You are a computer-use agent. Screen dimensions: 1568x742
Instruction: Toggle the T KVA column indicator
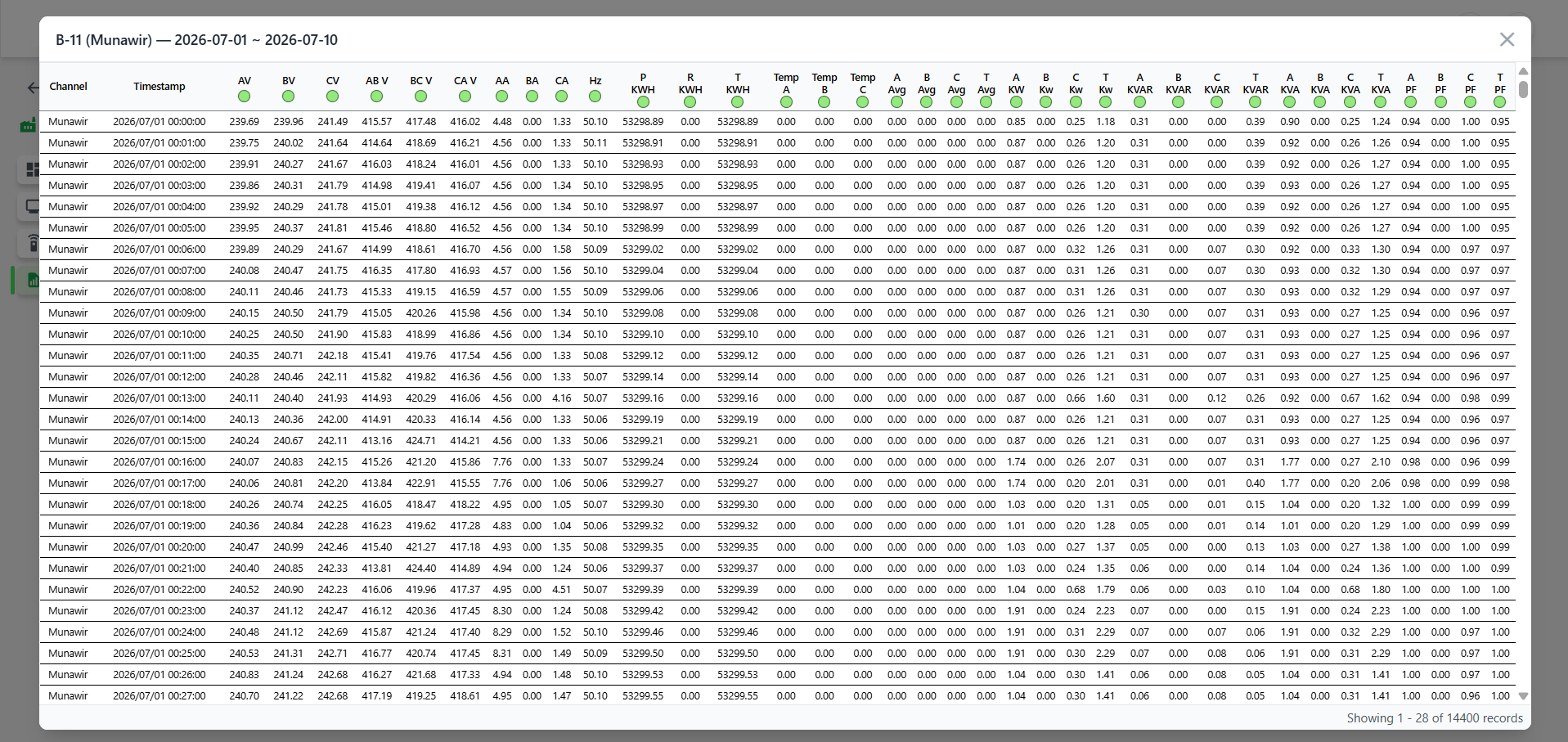(1380, 102)
